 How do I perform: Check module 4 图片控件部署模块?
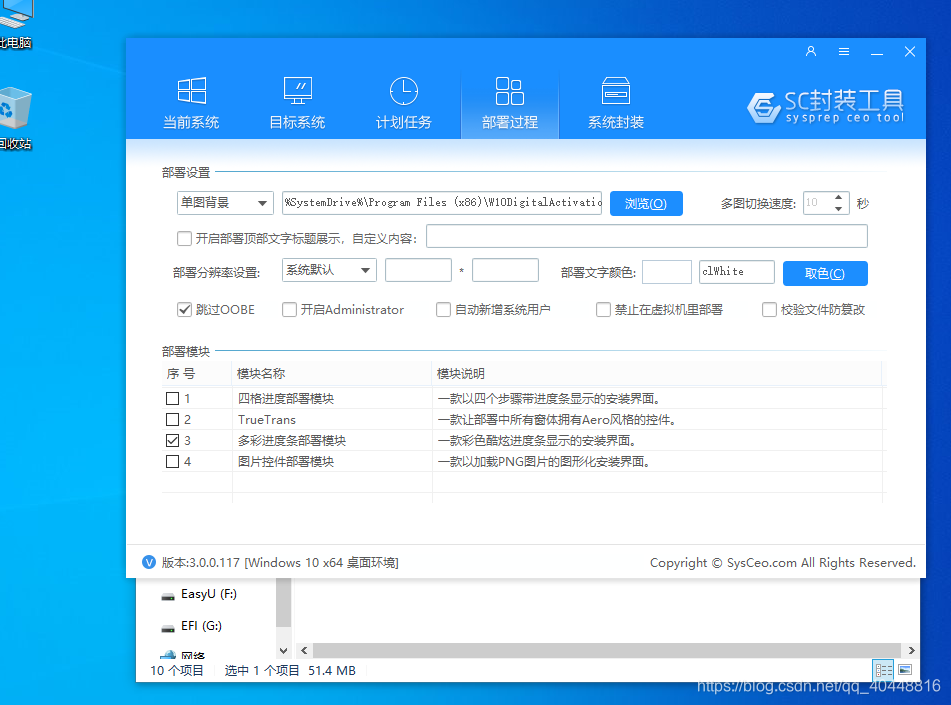click(x=172, y=462)
